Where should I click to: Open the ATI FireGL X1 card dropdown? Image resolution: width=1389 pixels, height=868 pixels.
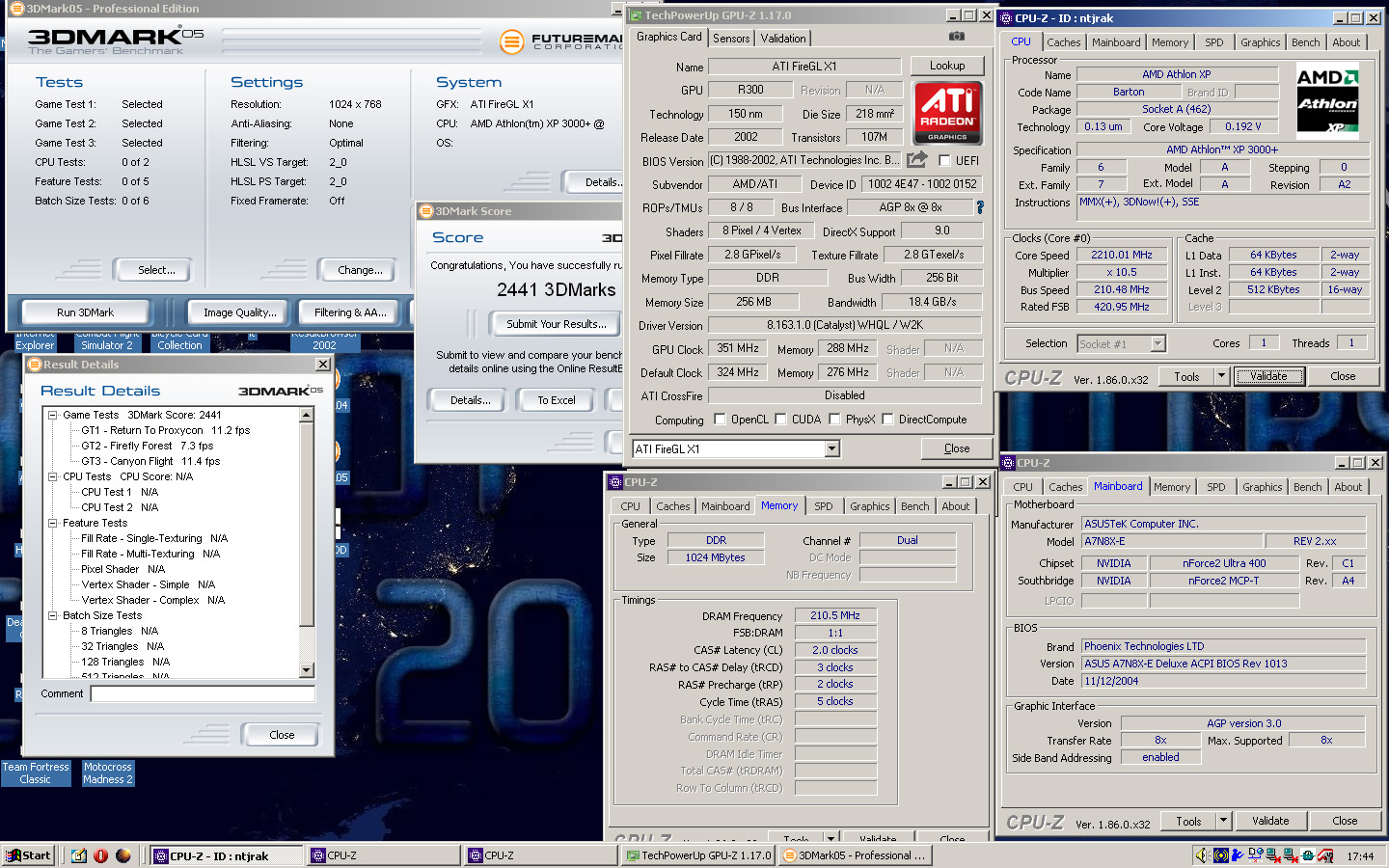click(832, 448)
